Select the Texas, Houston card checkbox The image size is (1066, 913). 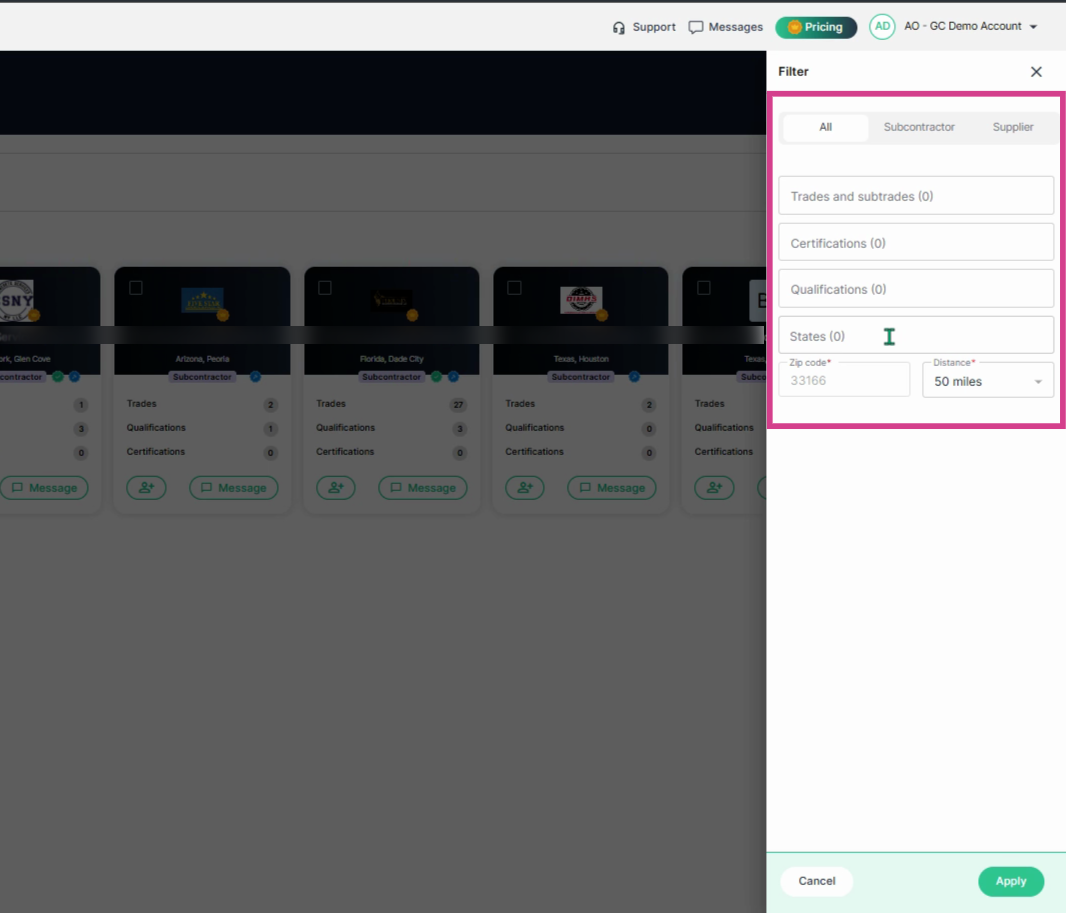click(x=515, y=288)
